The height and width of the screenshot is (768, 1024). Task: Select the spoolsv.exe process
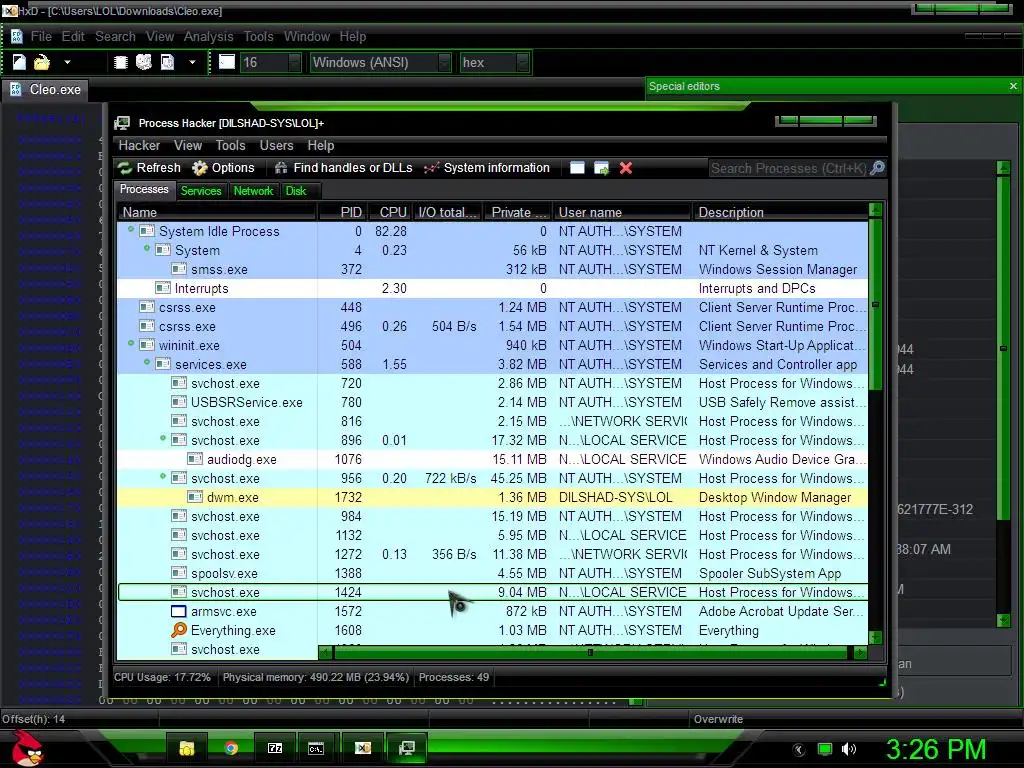coord(493,573)
